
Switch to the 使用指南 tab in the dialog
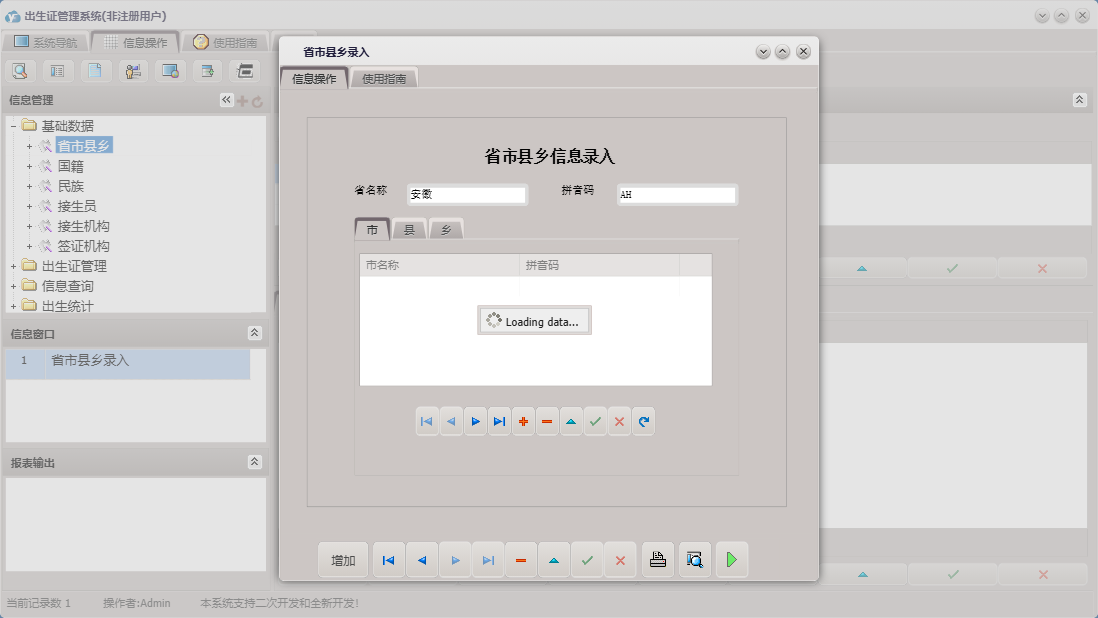[384, 77]
